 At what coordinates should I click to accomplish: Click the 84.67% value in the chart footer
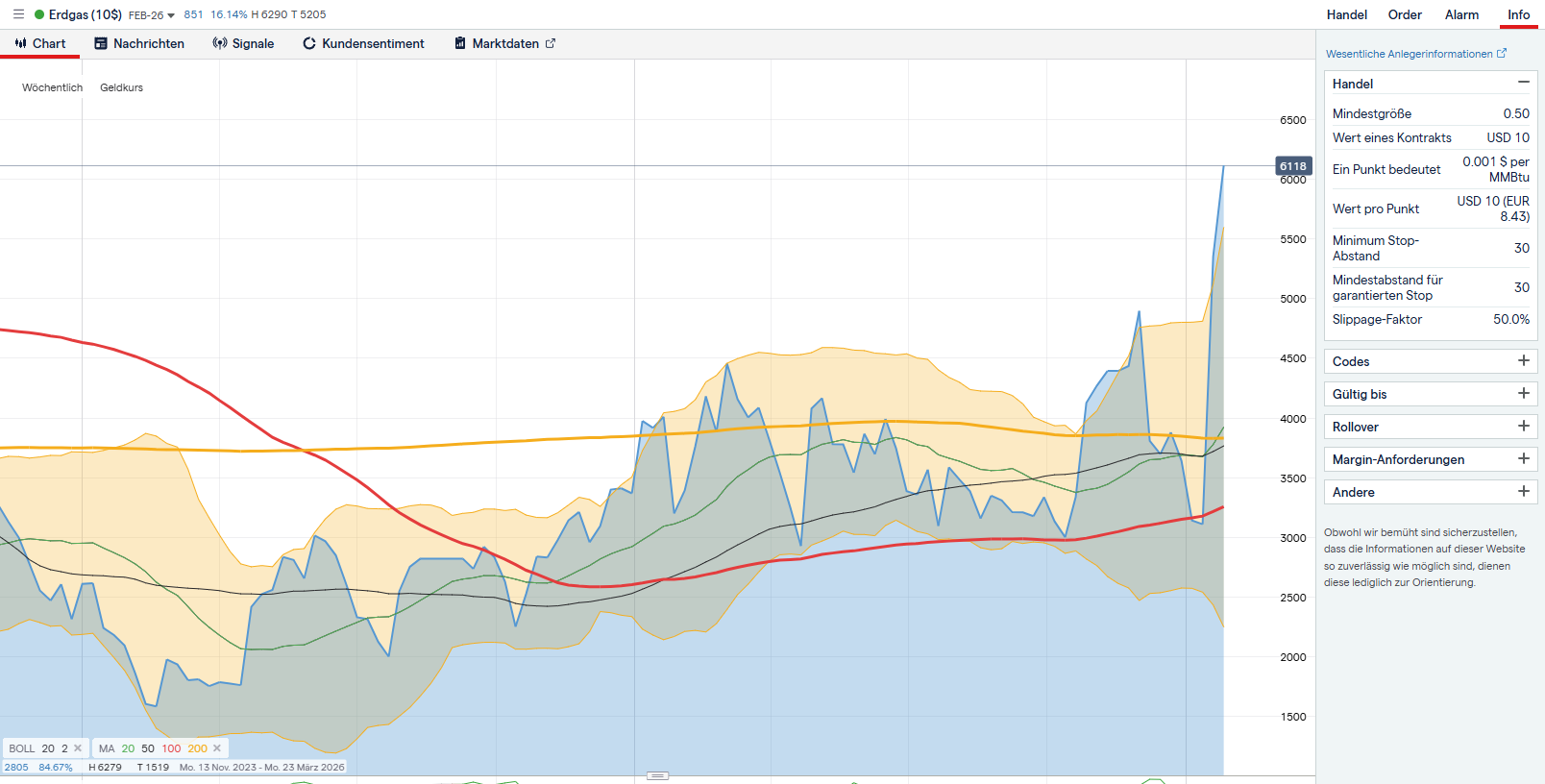pyautogui.click(x=56, y=768)
